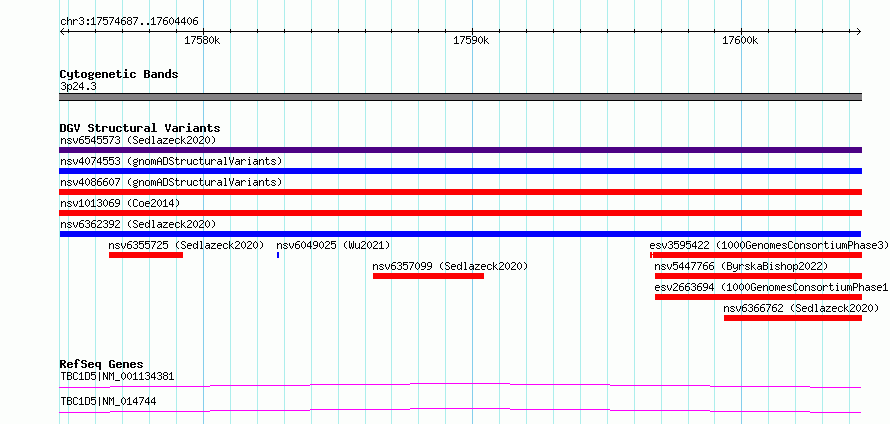Open the esv2663694 1000GenomesConsortiumPhase1 label
The image size is (890, 424).
pyautogui.click(x=771, y=287)
